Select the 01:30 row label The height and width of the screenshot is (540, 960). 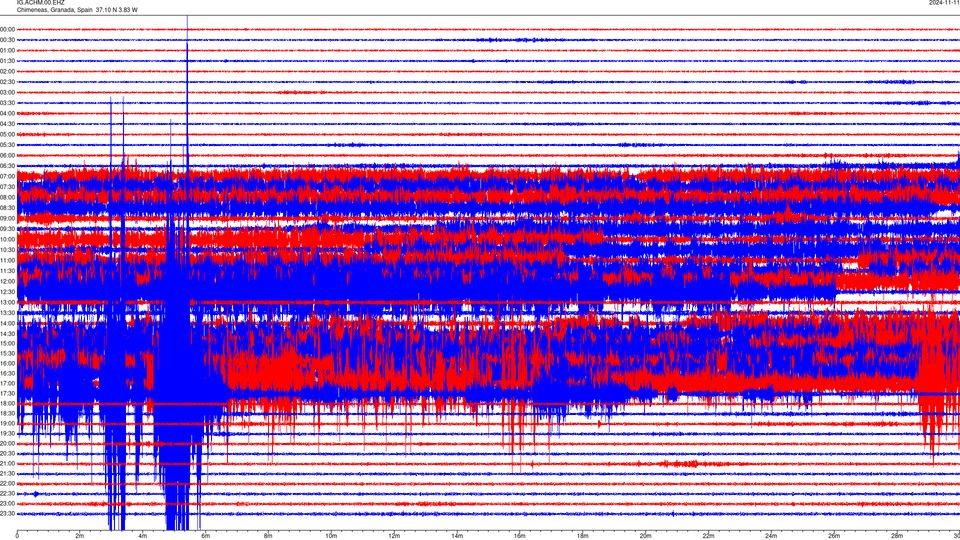8,61
